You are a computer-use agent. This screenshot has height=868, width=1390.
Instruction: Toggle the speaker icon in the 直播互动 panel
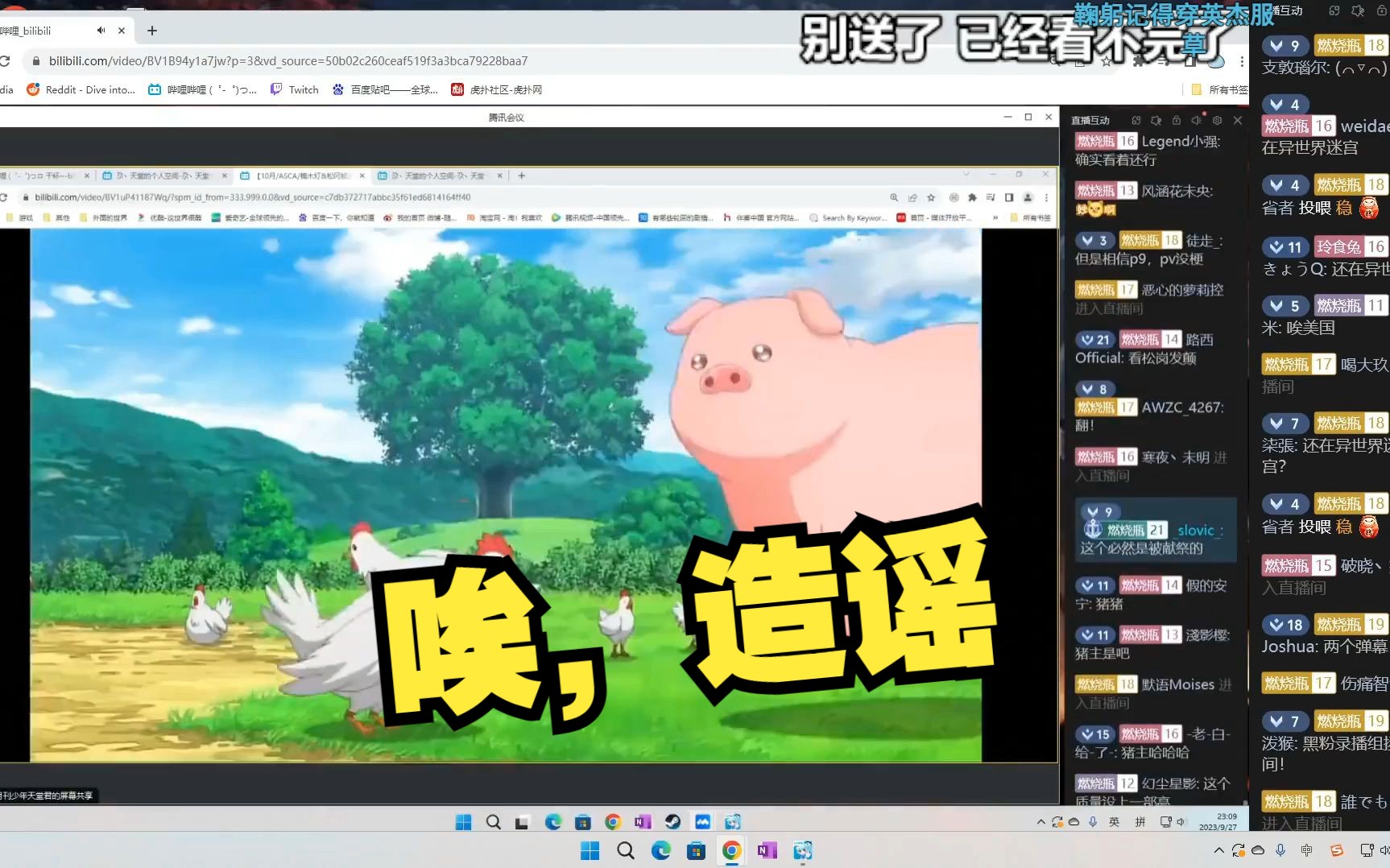[x=1197, y=121]
